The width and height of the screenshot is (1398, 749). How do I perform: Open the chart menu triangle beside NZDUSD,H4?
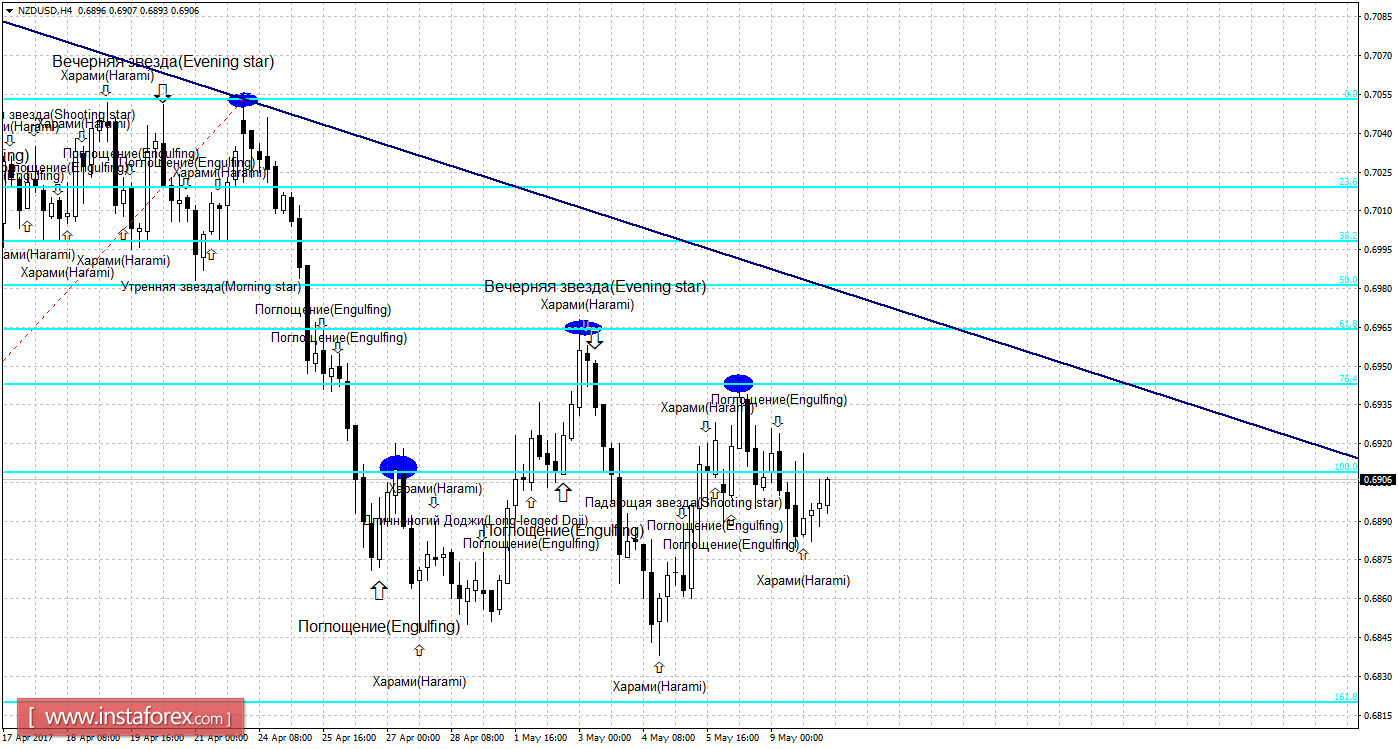click(8, 10)
